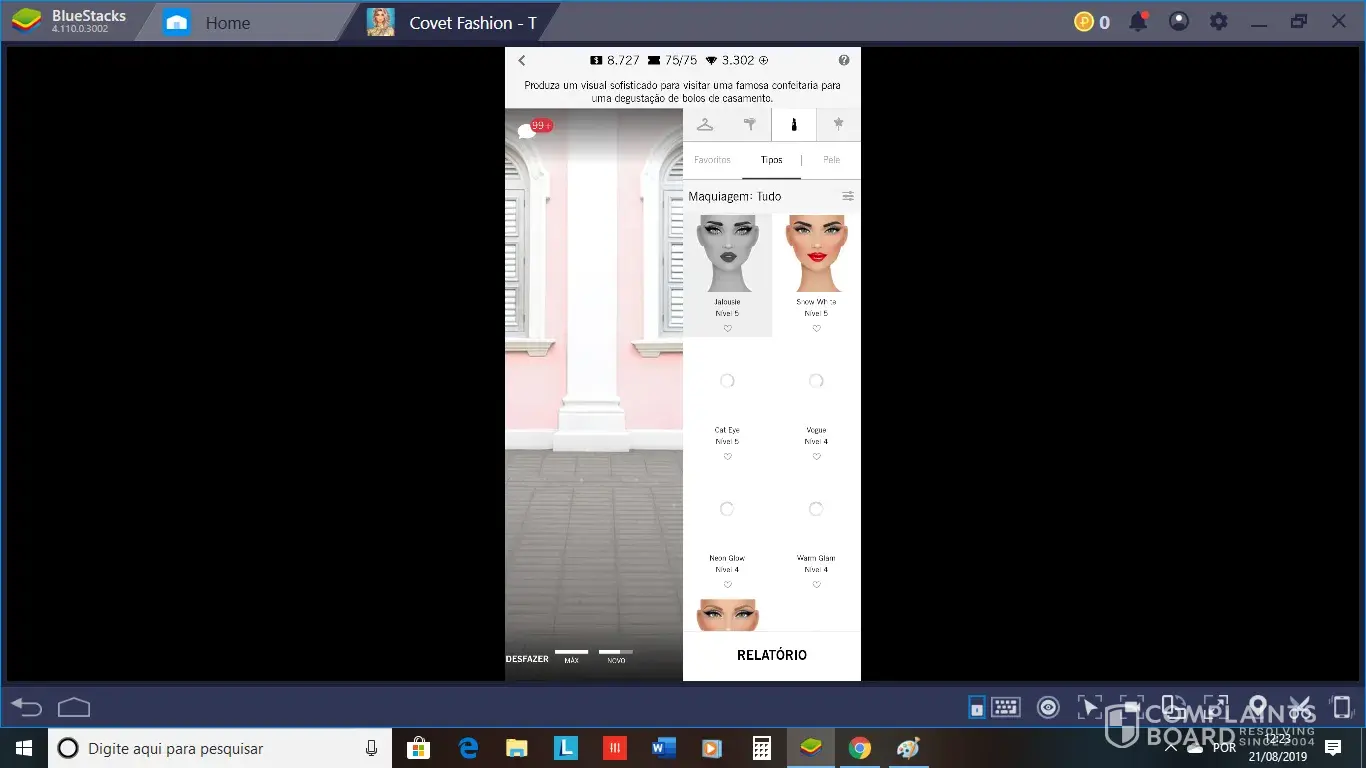Select the clothing hanger category
This screenshot has height=768, width=1366.
[705, 125]
